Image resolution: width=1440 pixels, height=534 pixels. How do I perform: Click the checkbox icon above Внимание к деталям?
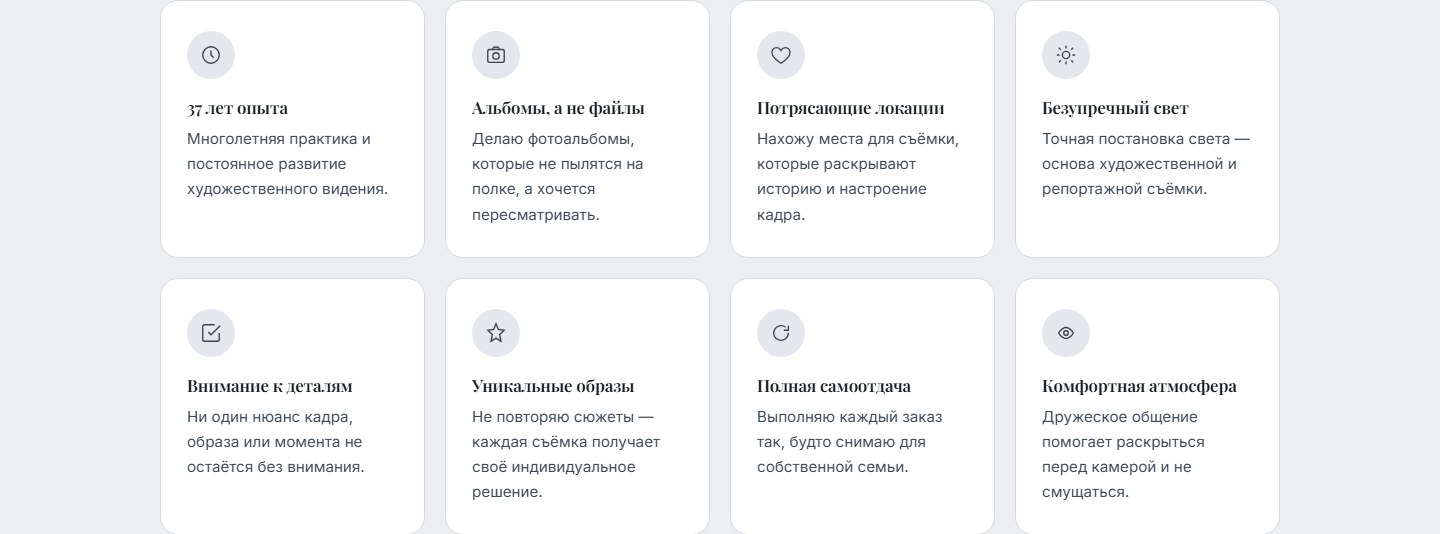(211, 333)
